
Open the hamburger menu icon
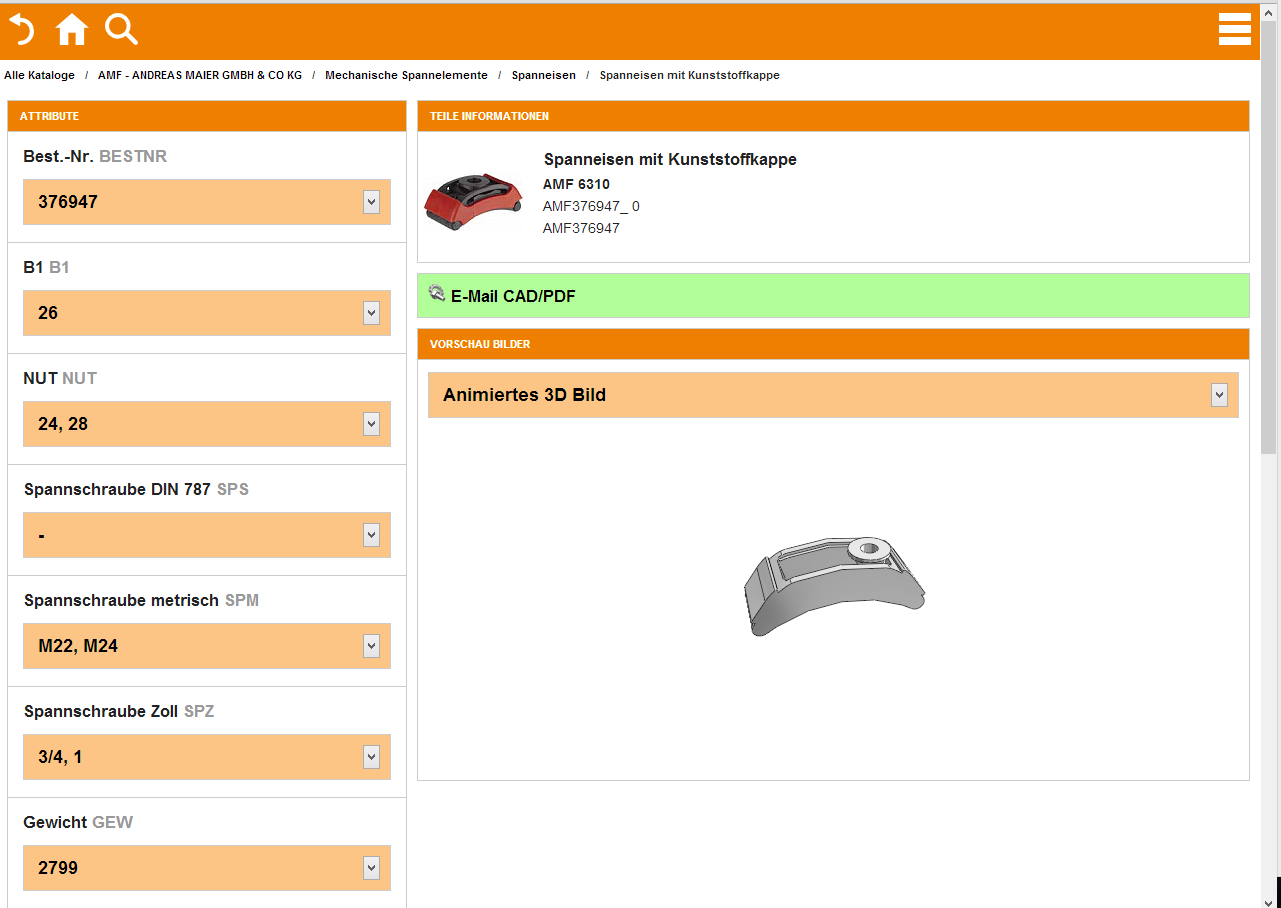point(1235,30)
